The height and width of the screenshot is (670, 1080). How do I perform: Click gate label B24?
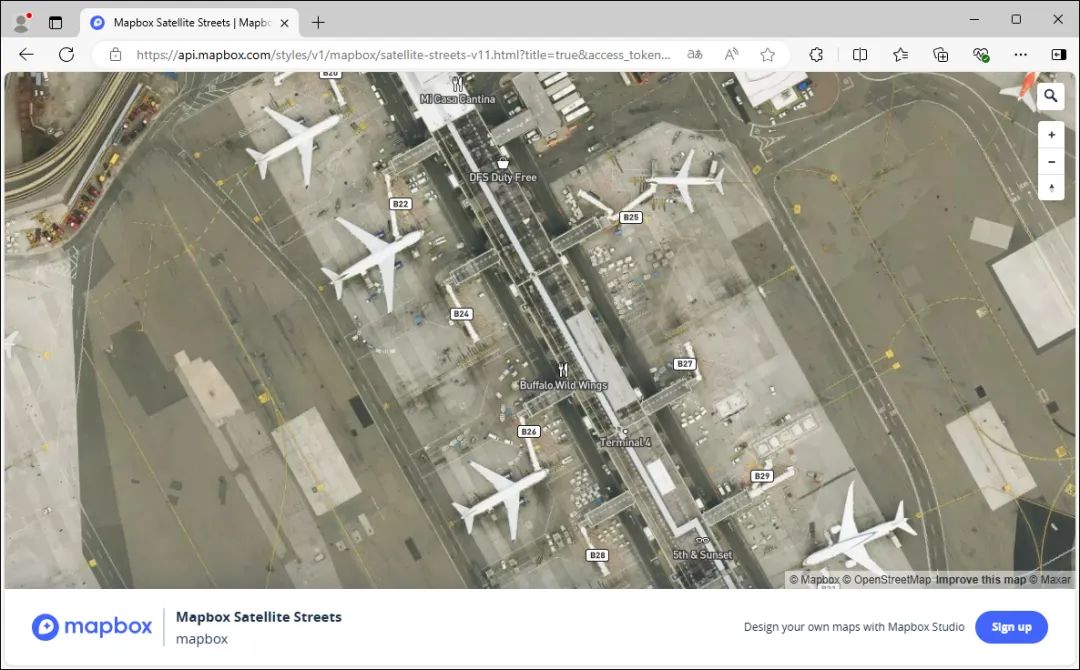coord(461,314)
